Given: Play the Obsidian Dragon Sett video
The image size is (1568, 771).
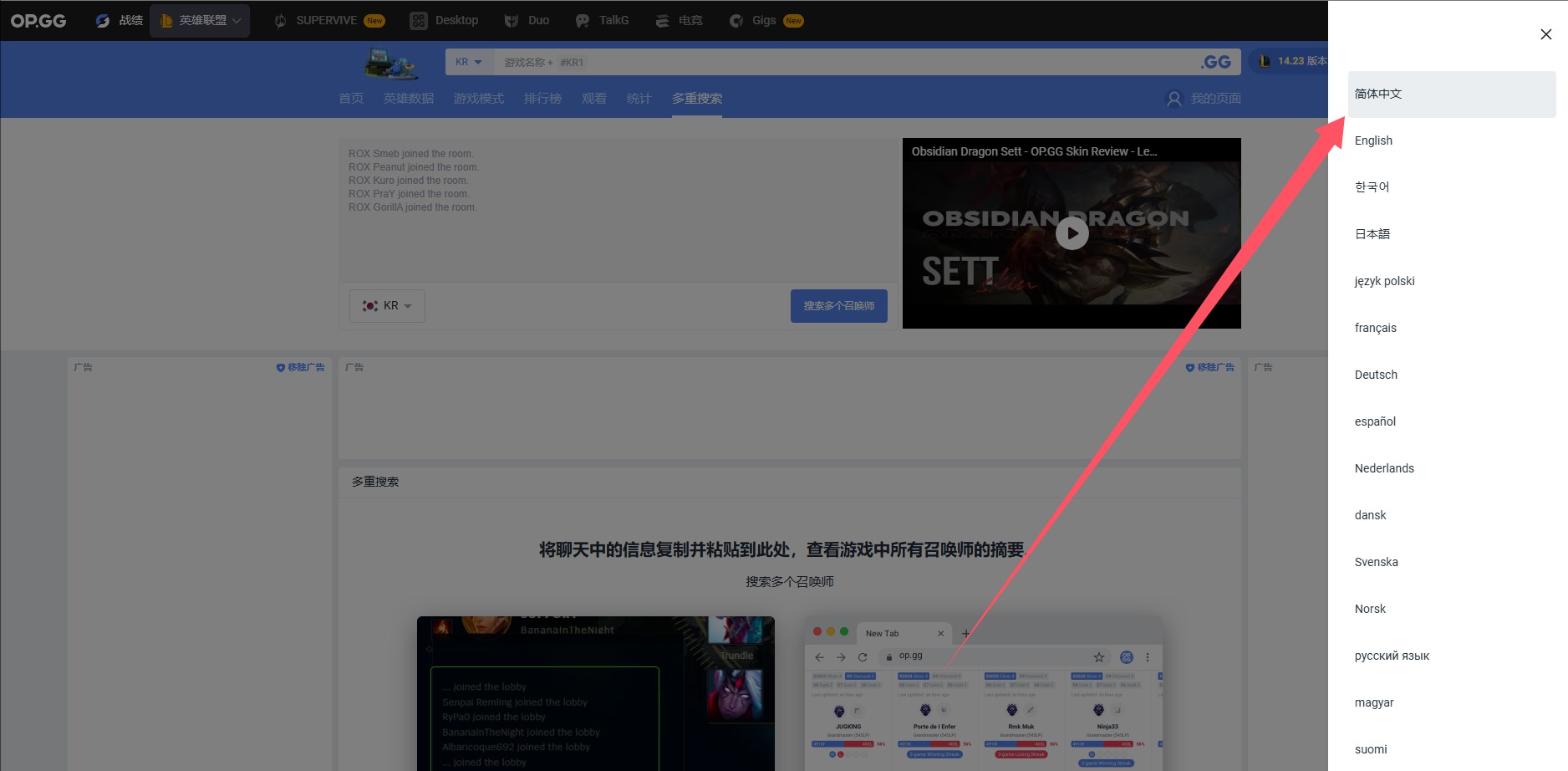Looking at the screenshot, I should click(x=1072, y=233).
